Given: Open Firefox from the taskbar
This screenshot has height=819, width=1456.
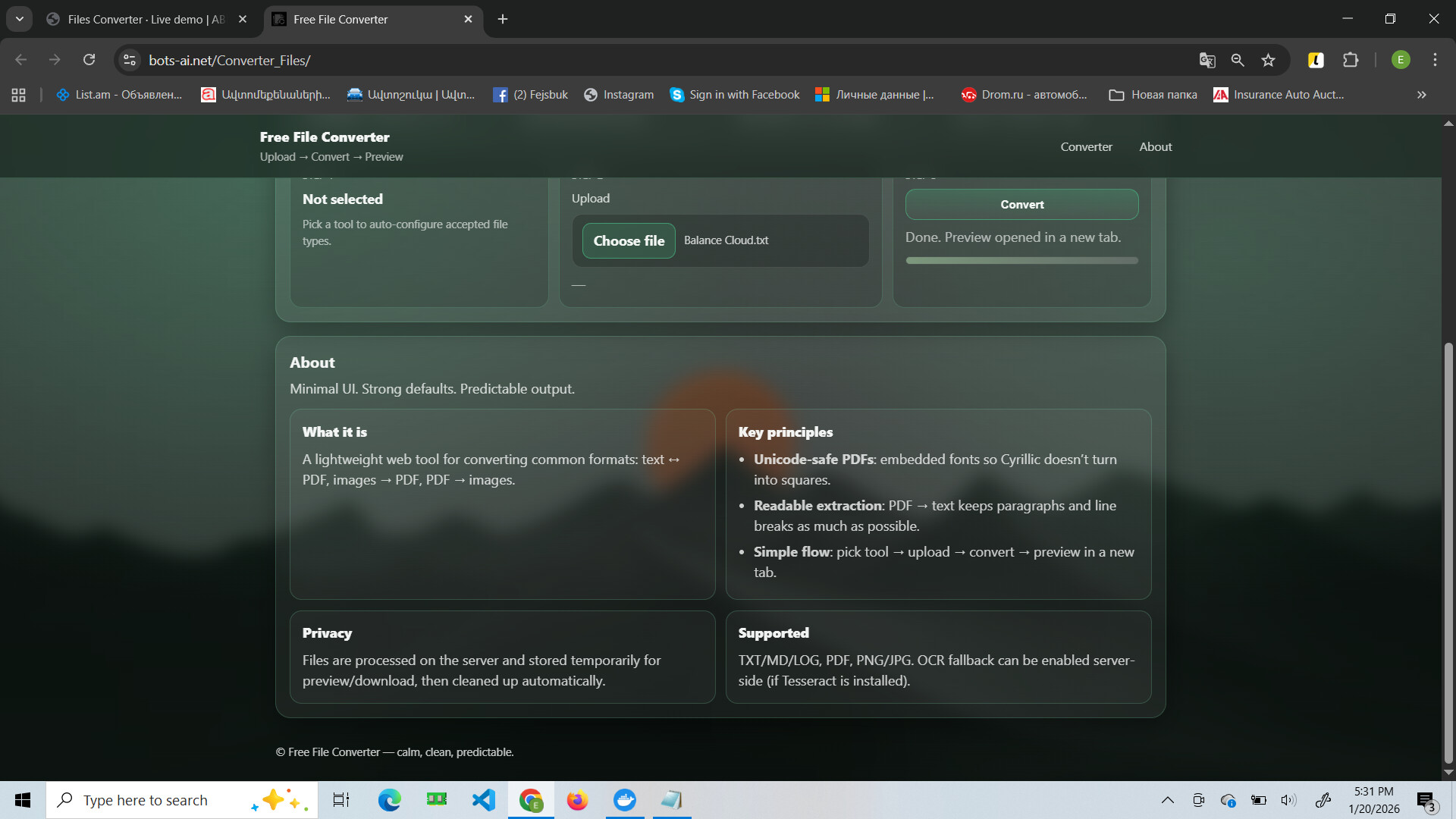Looking at the screenshot, I should click(577, 799).
